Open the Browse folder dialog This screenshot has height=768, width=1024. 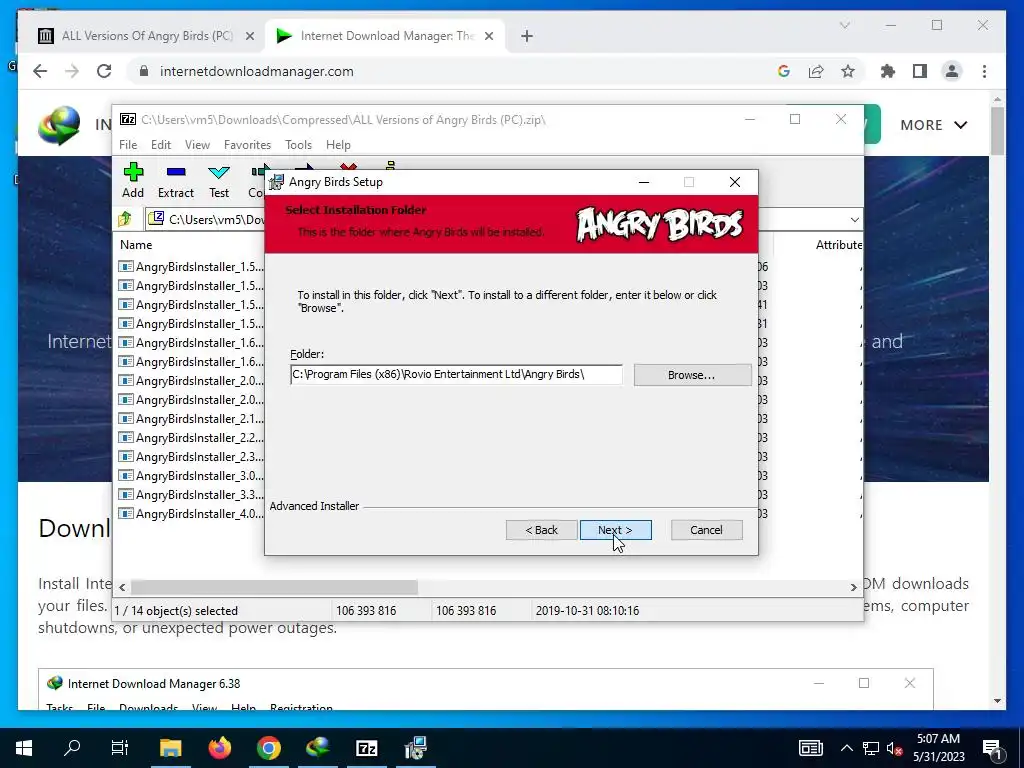point(692,375)
